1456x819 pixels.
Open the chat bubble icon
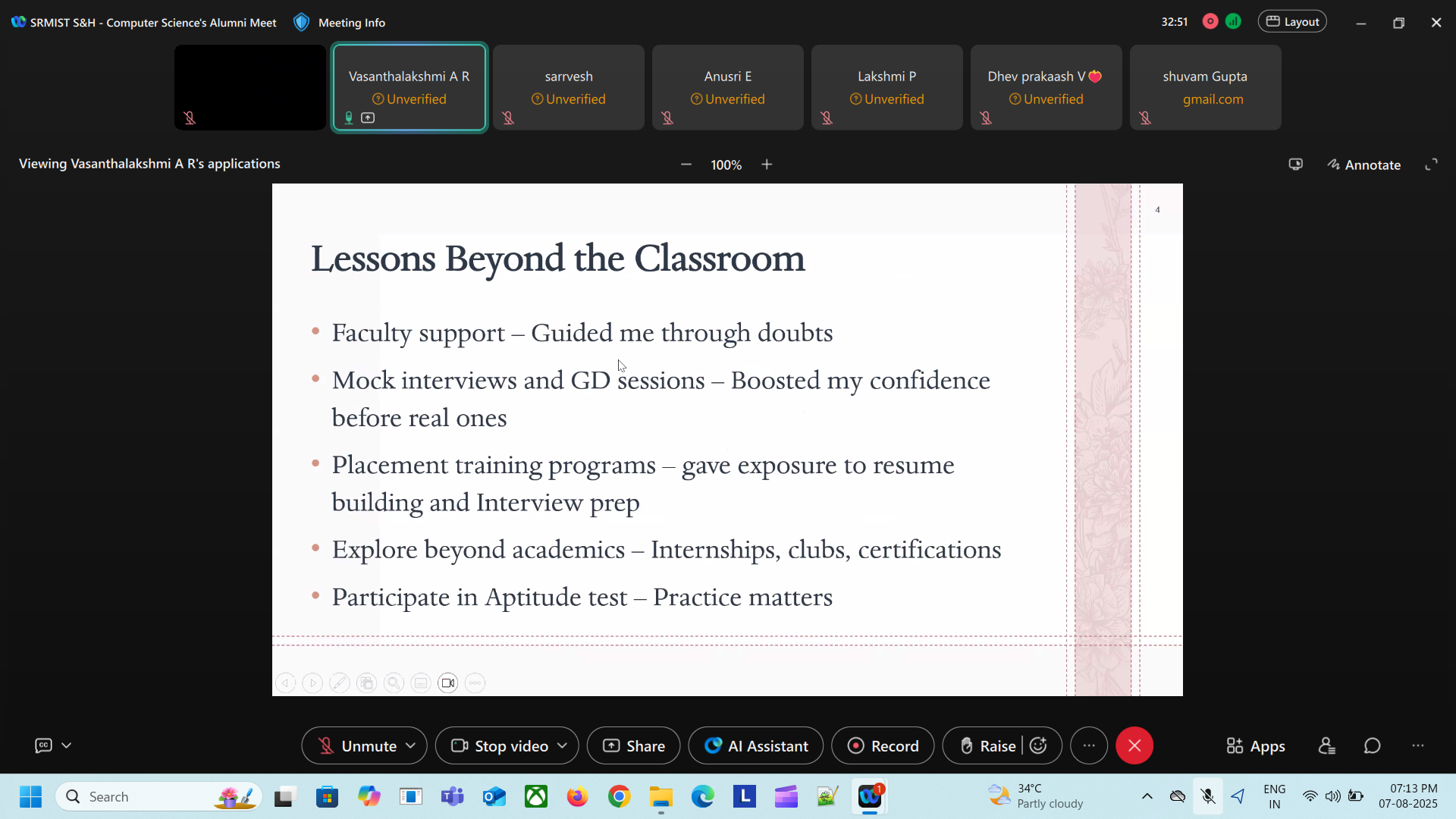(1372, 746)
